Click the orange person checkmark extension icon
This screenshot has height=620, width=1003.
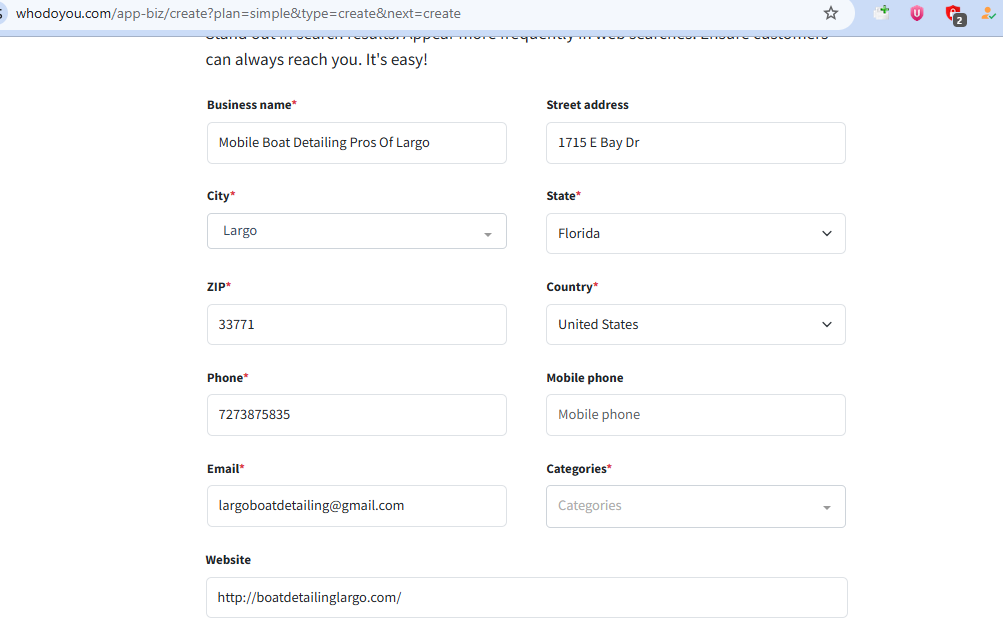coord(988,14)
